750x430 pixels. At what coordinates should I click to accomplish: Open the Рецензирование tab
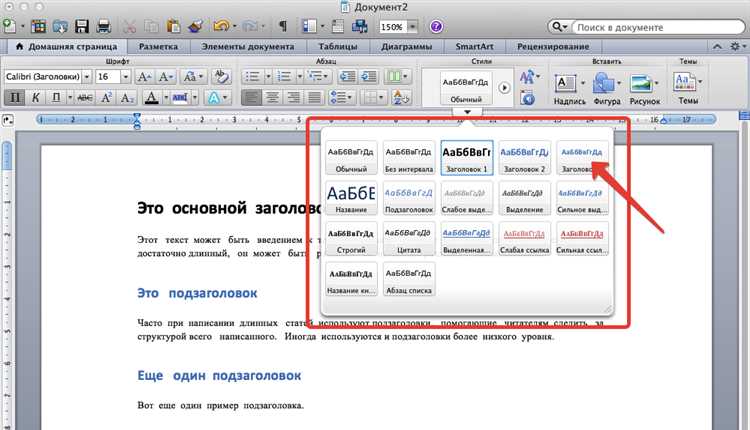(553, 47)
